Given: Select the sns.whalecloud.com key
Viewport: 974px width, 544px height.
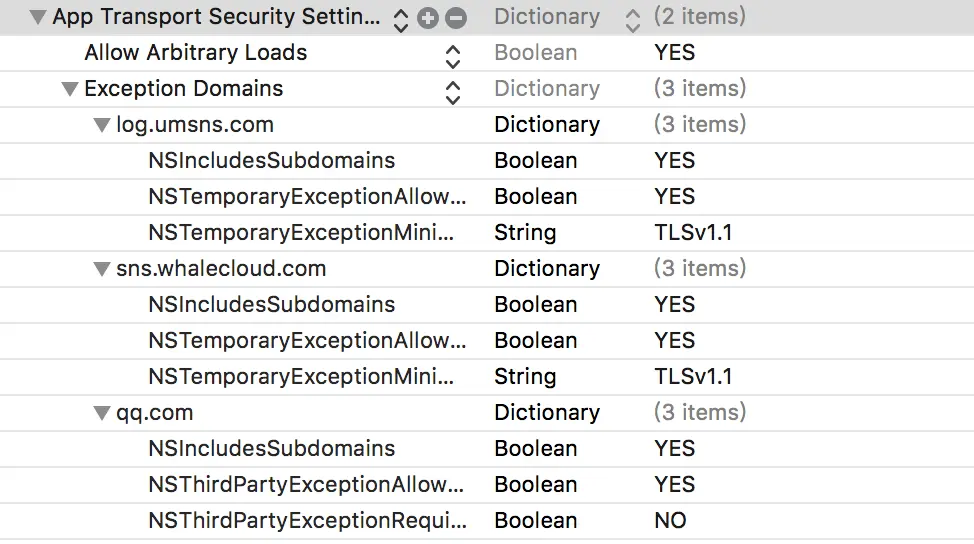Looking at the screenshot, I should tap(221, 269).
